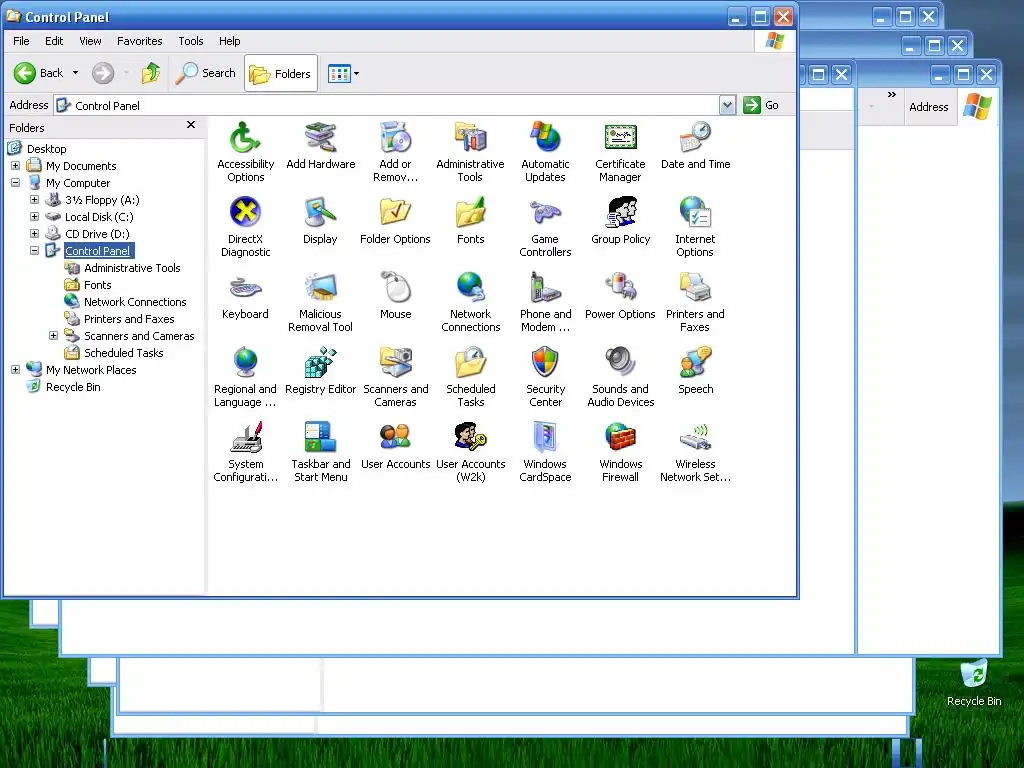Select Network Connections in folder tree
Screen dimensions: 1024x768
click(x=135, y=302)
